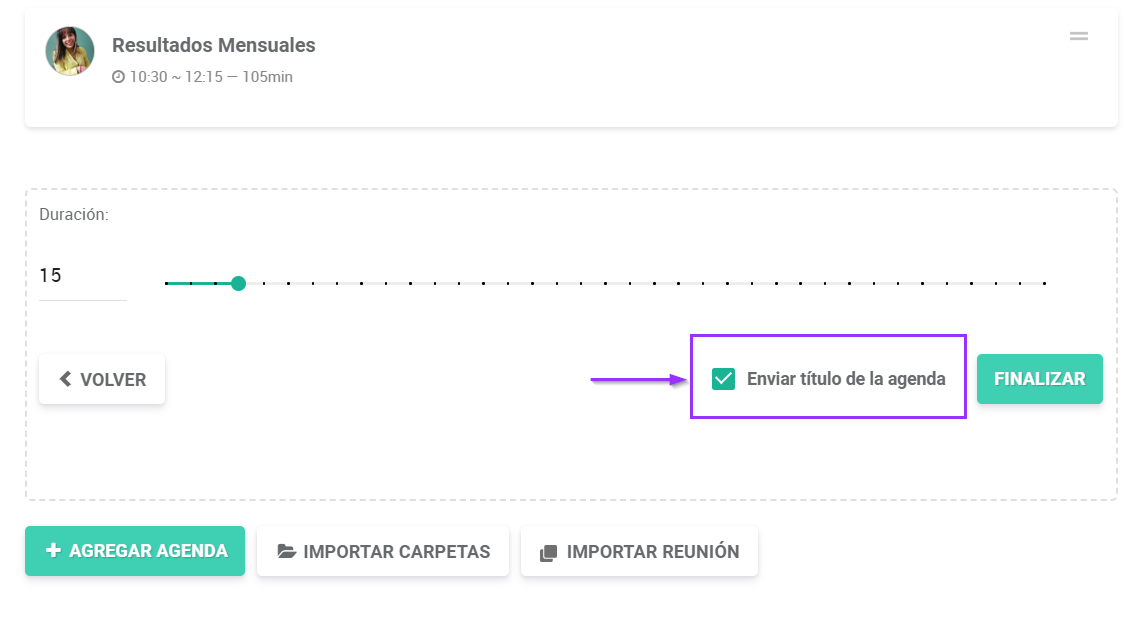Go back with the VOLVER button

tap(102, 379)
